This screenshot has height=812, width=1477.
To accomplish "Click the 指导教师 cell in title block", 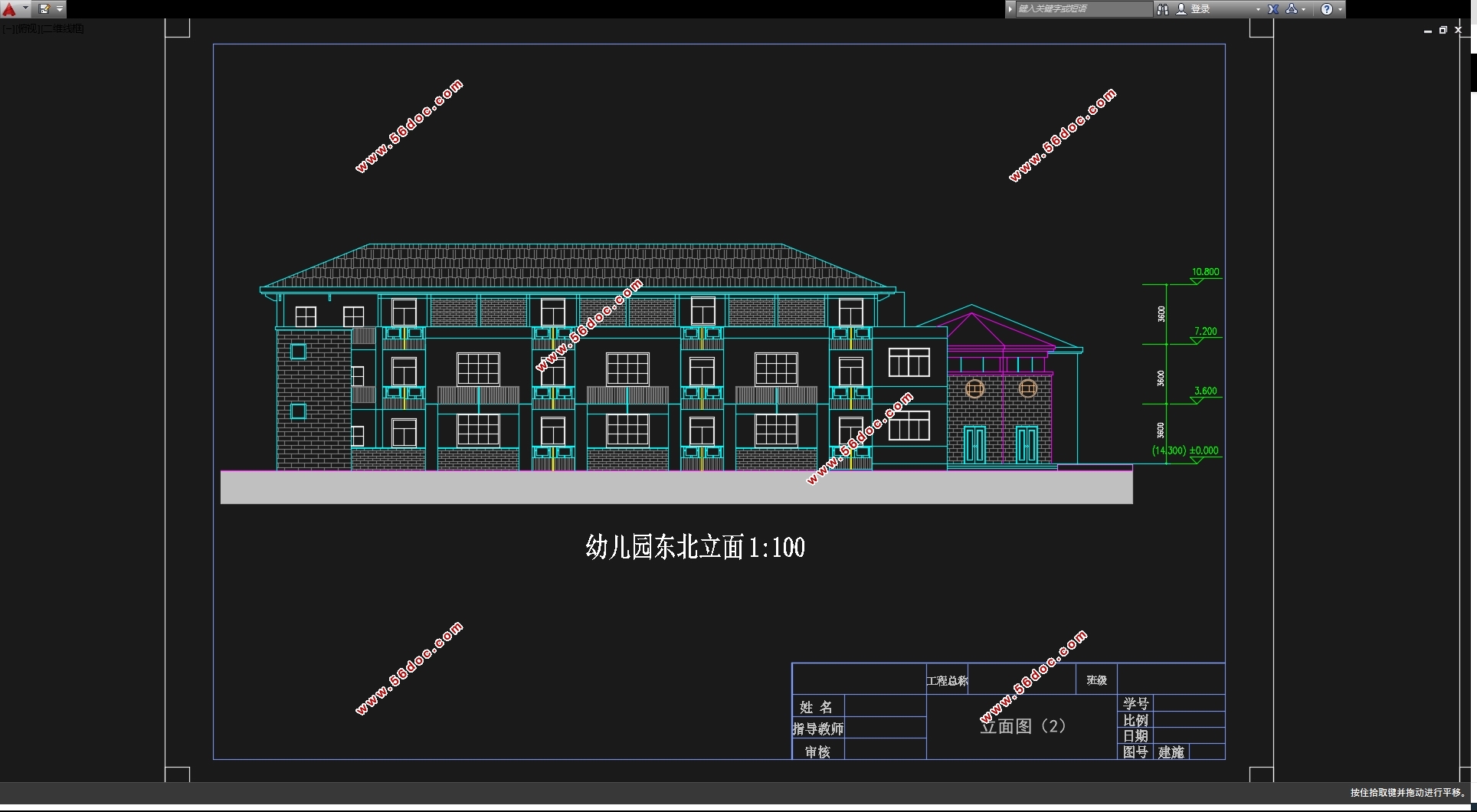I will 818,729.
